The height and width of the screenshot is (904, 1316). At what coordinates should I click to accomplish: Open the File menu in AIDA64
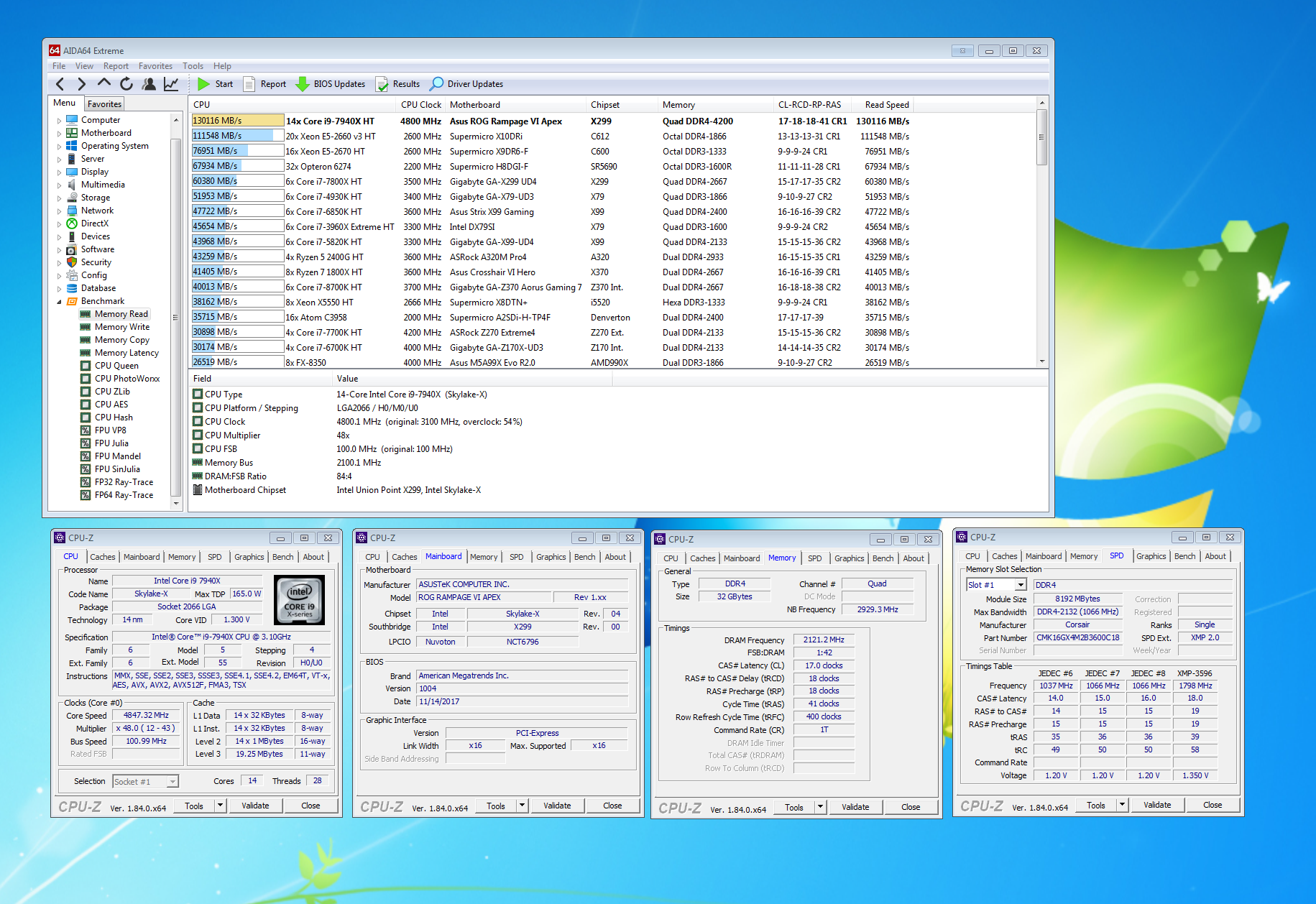pyautogui.click(x=59, y=66)
